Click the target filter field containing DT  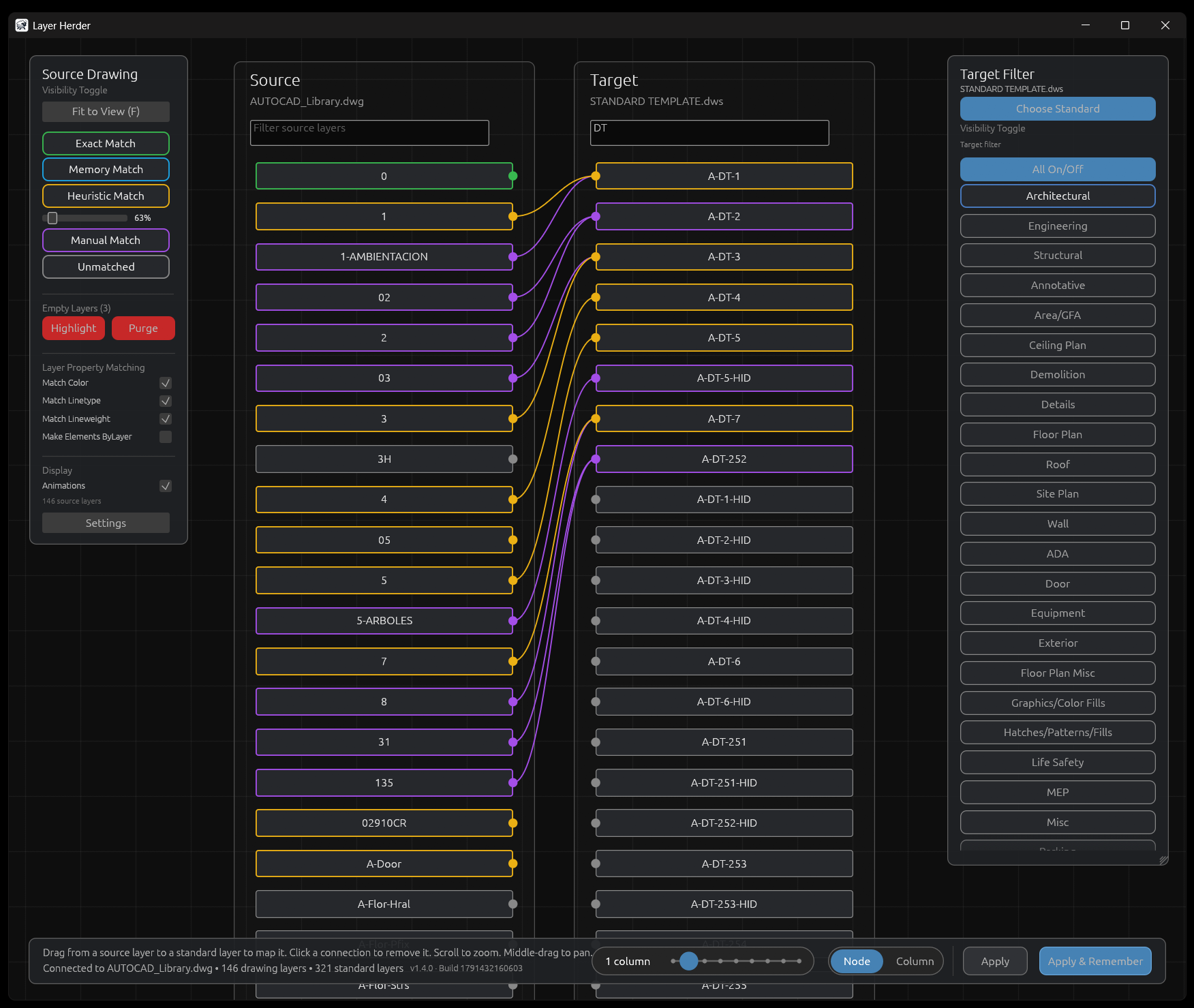point(709,133)
